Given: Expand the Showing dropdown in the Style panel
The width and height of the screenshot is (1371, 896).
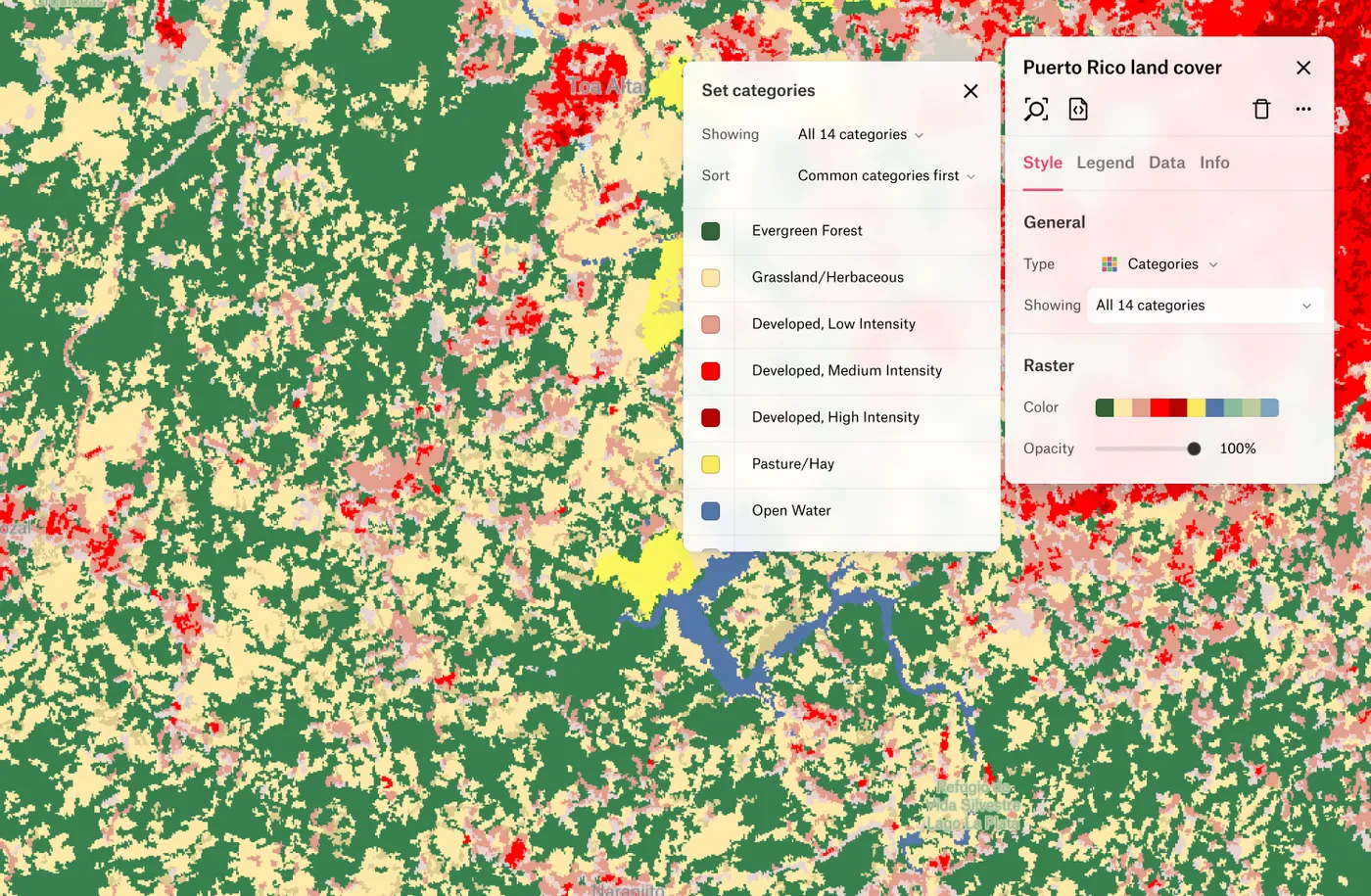Looking at the screenshot, I should (x=1205, y=306).
